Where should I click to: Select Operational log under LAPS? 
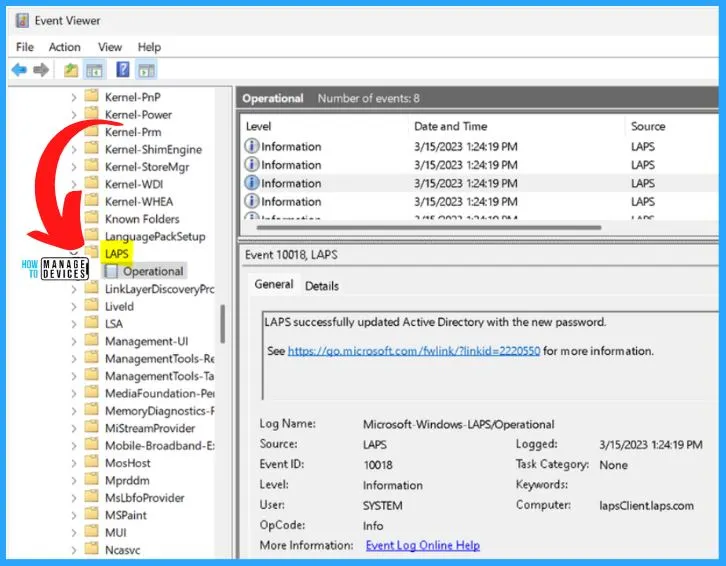click(153, 271)
